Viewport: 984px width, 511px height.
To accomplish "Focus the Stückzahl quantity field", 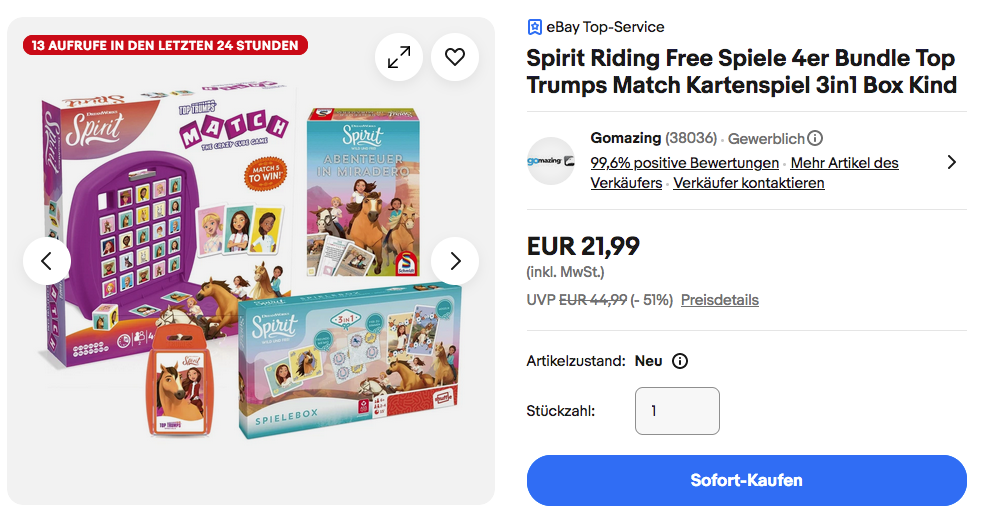I will click(x=676, y=411).
